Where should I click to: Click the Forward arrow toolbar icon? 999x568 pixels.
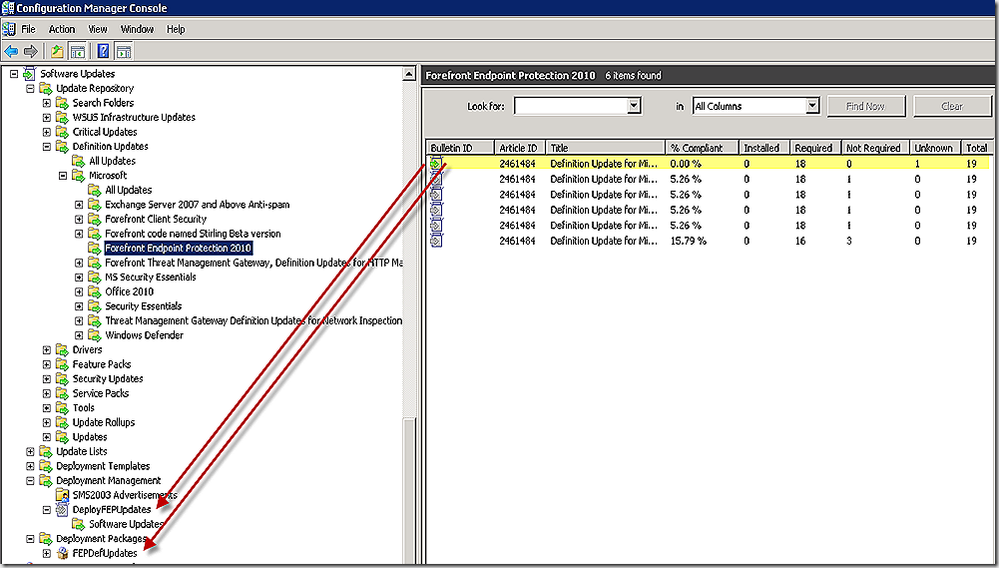[x=31, y=51]
